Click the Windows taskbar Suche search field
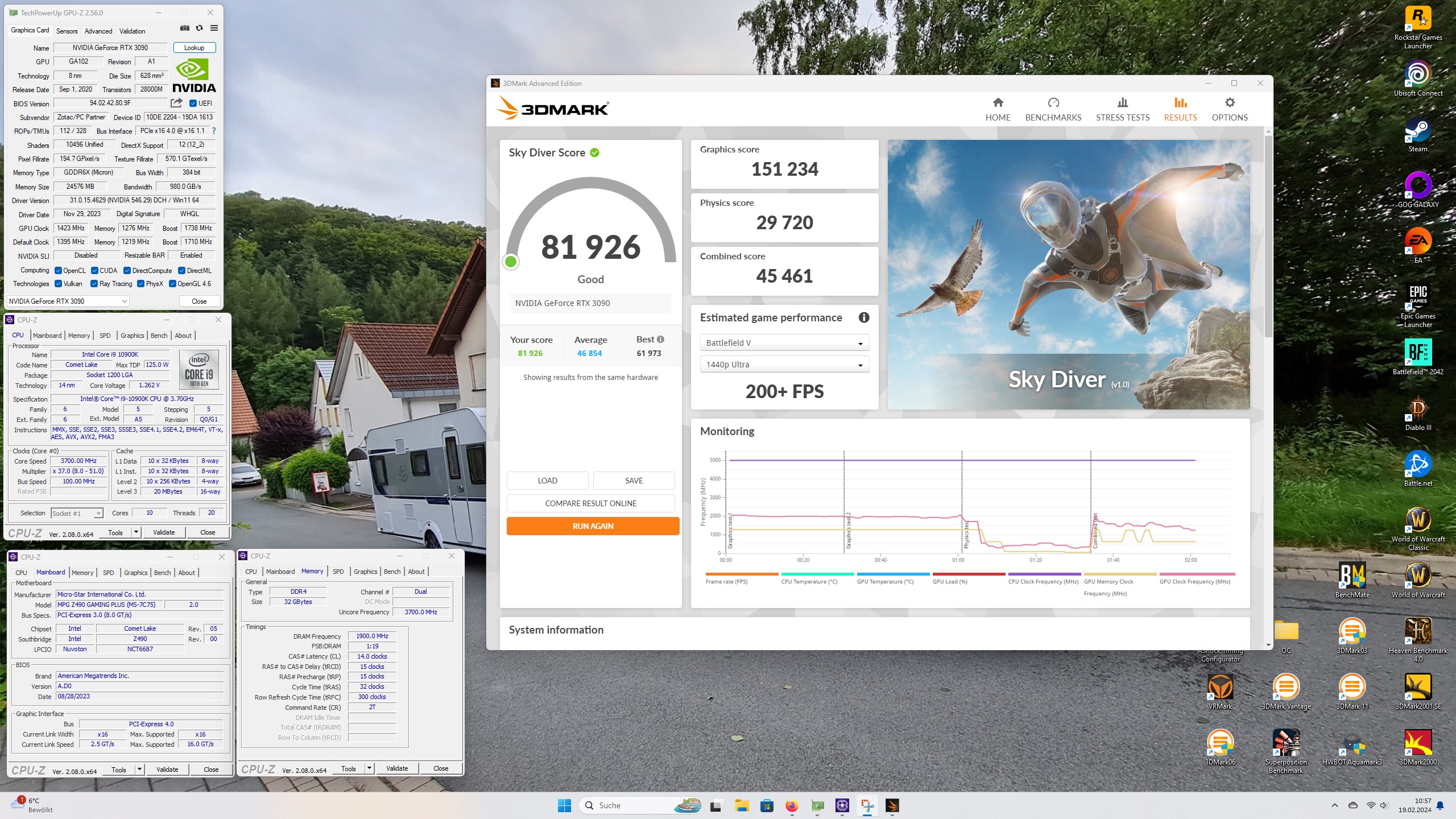This screenshot has width=1456, height=819. [x=640, y=805]
